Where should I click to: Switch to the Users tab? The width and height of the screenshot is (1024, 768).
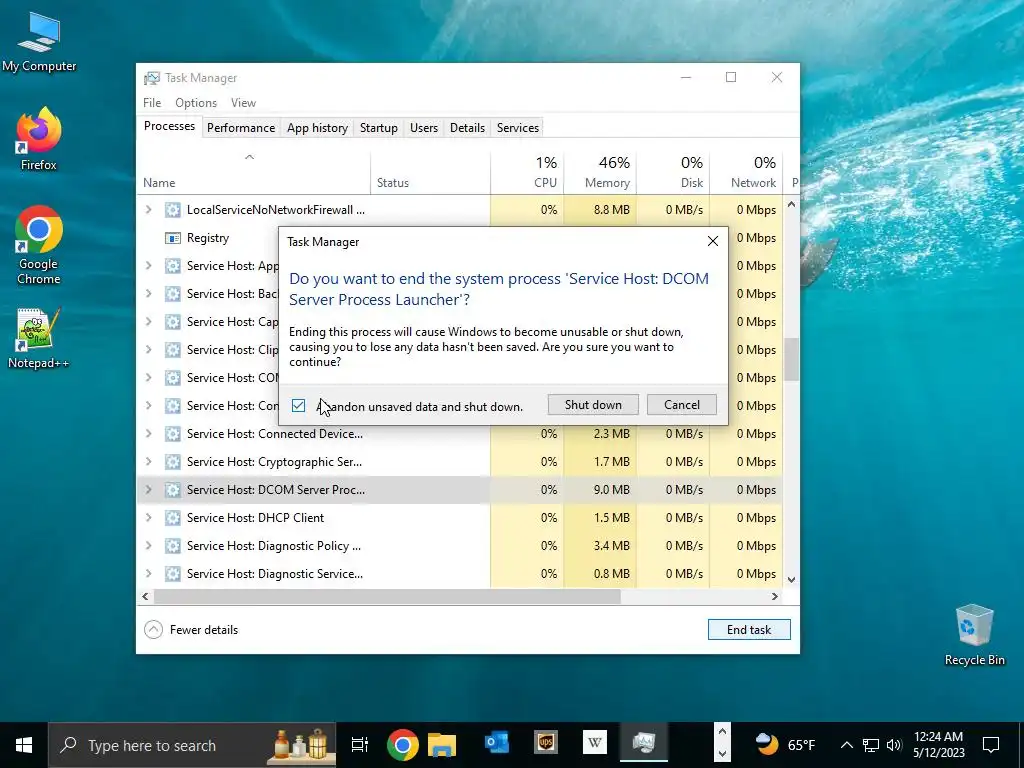pyautogui.click(x=424, y=127)
